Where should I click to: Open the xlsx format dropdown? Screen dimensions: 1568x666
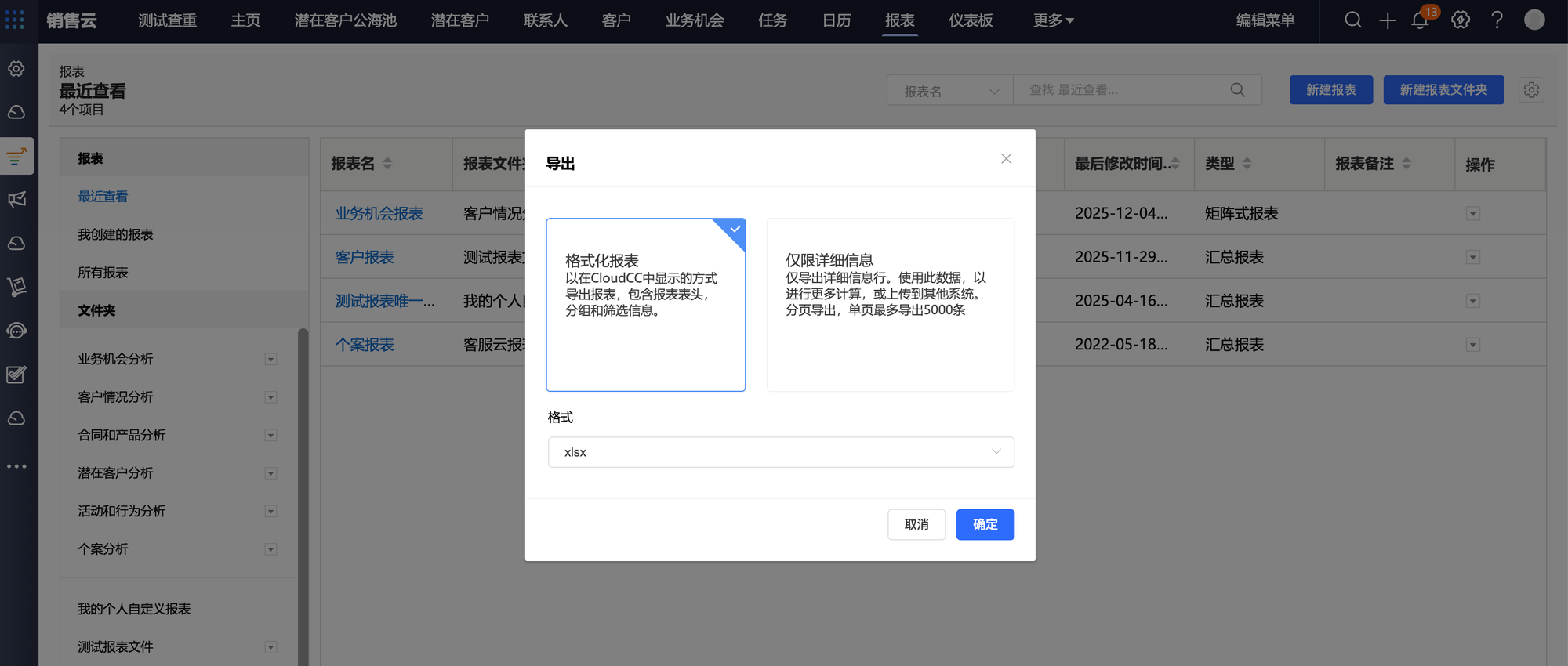(780, 452)
